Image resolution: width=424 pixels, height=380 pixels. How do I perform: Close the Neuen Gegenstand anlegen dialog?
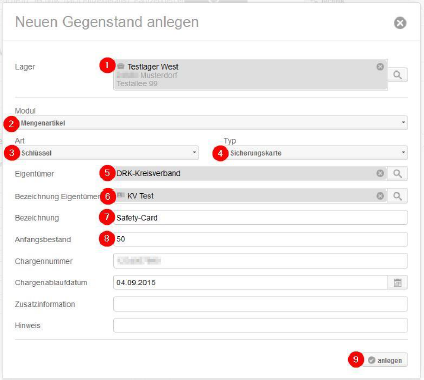click(400, 23)
